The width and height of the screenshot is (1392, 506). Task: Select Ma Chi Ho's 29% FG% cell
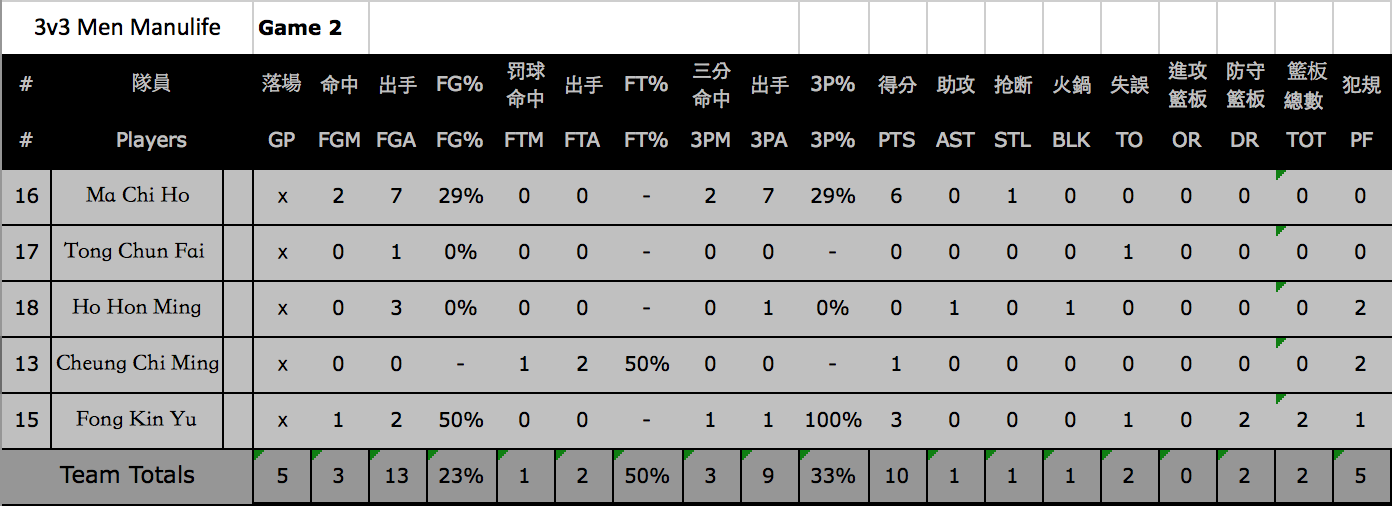coord(460,196)
